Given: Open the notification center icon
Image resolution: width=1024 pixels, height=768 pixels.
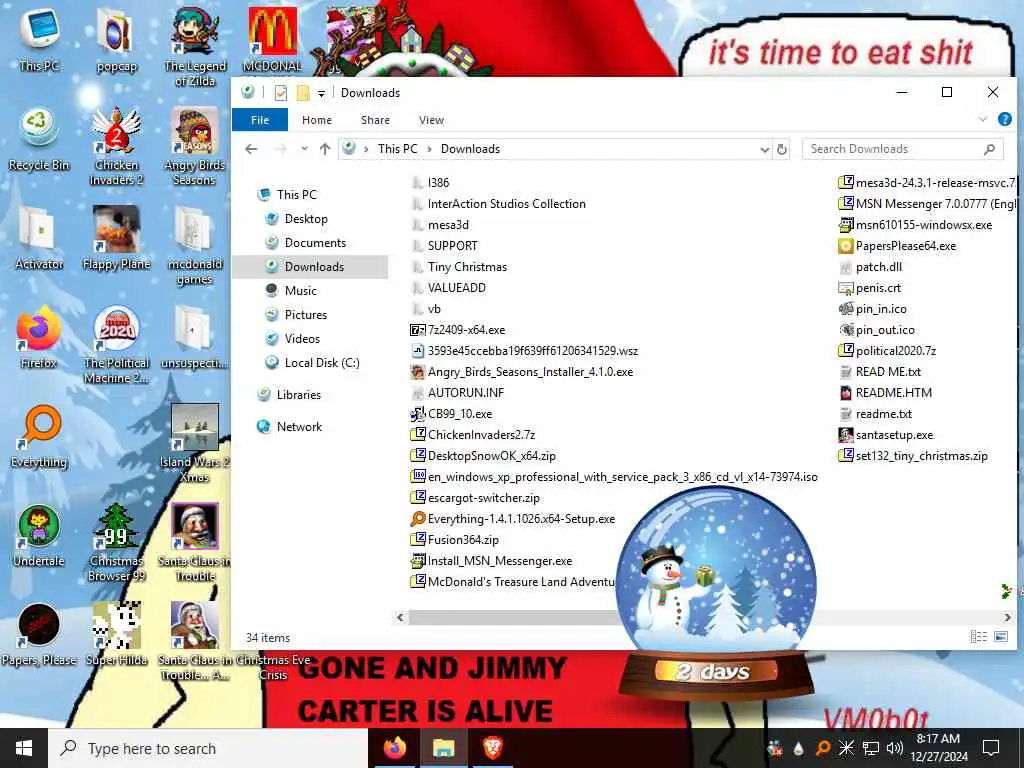Looking at the screenshot, I should [x=991, y=748].
